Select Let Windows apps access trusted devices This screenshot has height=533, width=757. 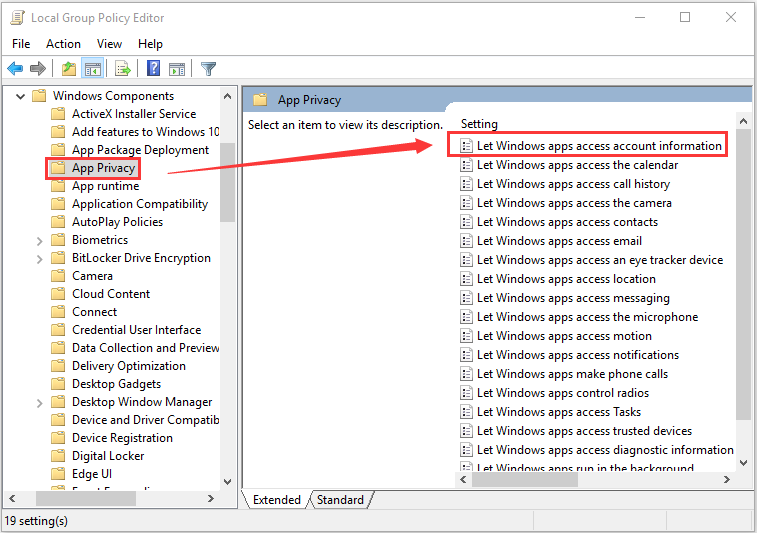584,431
